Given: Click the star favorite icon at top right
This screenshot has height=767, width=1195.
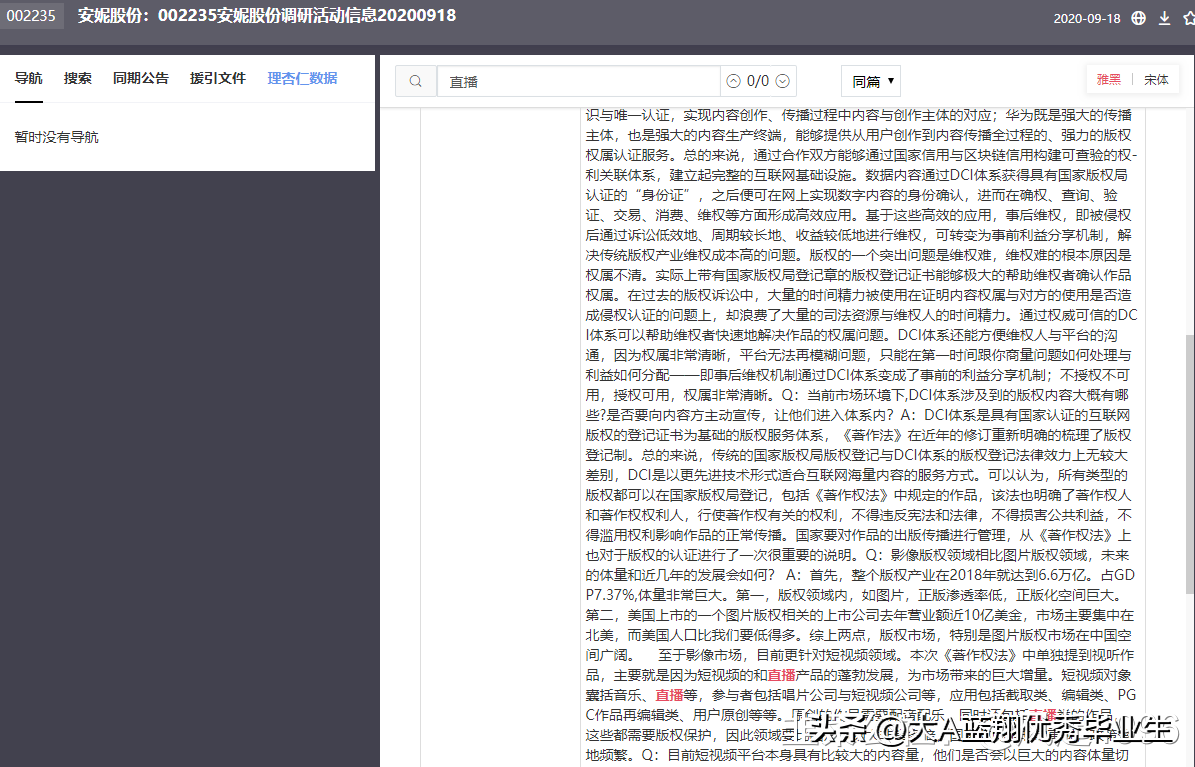Looking at the screenshot, I should [x=1187, y=17].
